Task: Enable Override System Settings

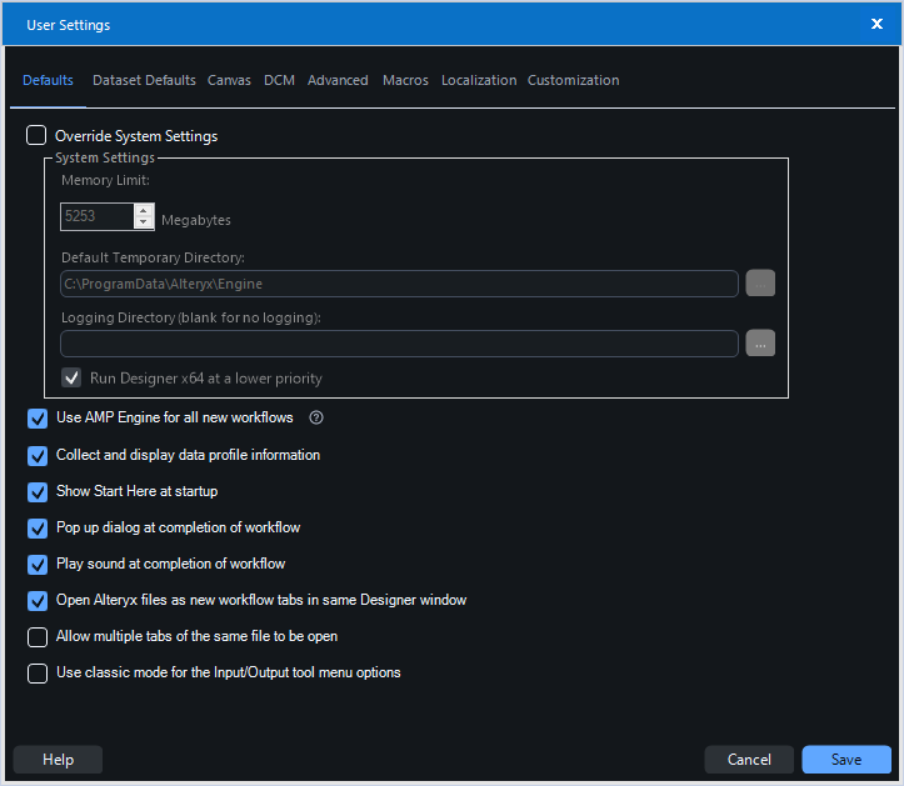Action: coord(36,135)
